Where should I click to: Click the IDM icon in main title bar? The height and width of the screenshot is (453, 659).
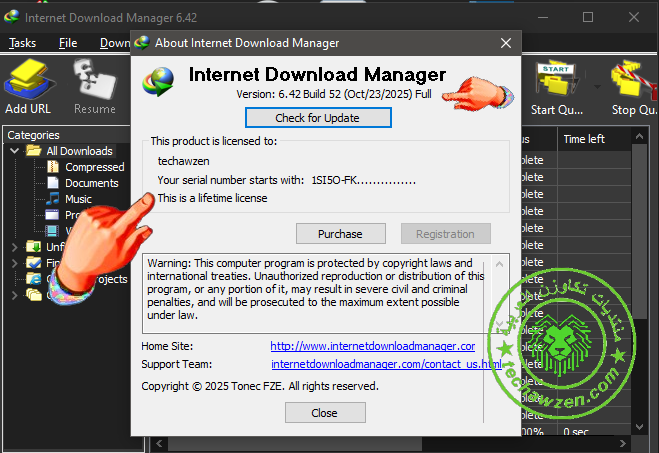click(x=12, y=17)
